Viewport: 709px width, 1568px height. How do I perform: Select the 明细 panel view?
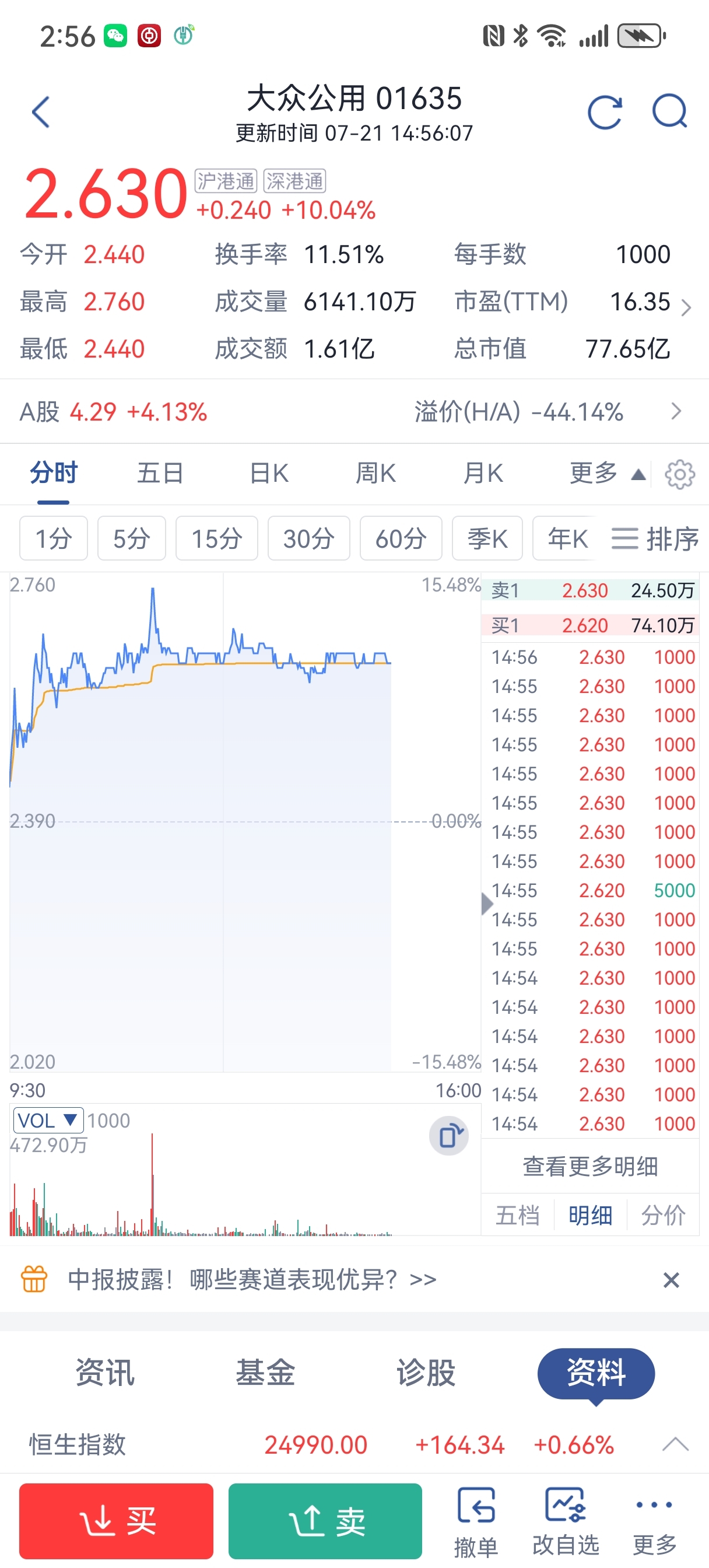click(x=590, y=1215)
